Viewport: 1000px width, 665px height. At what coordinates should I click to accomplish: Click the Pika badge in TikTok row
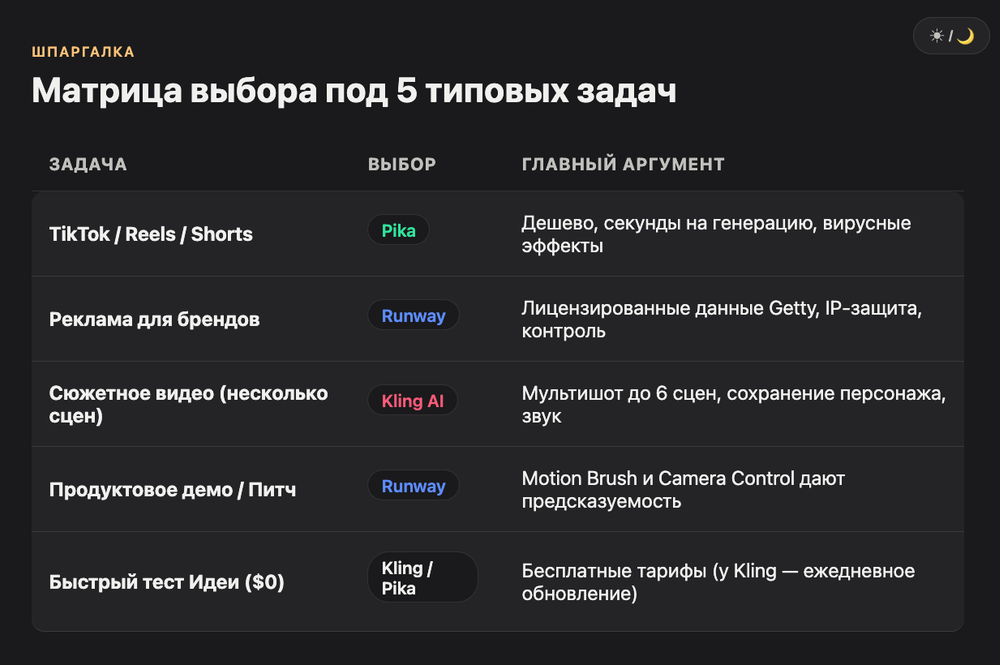coord(399,230)
